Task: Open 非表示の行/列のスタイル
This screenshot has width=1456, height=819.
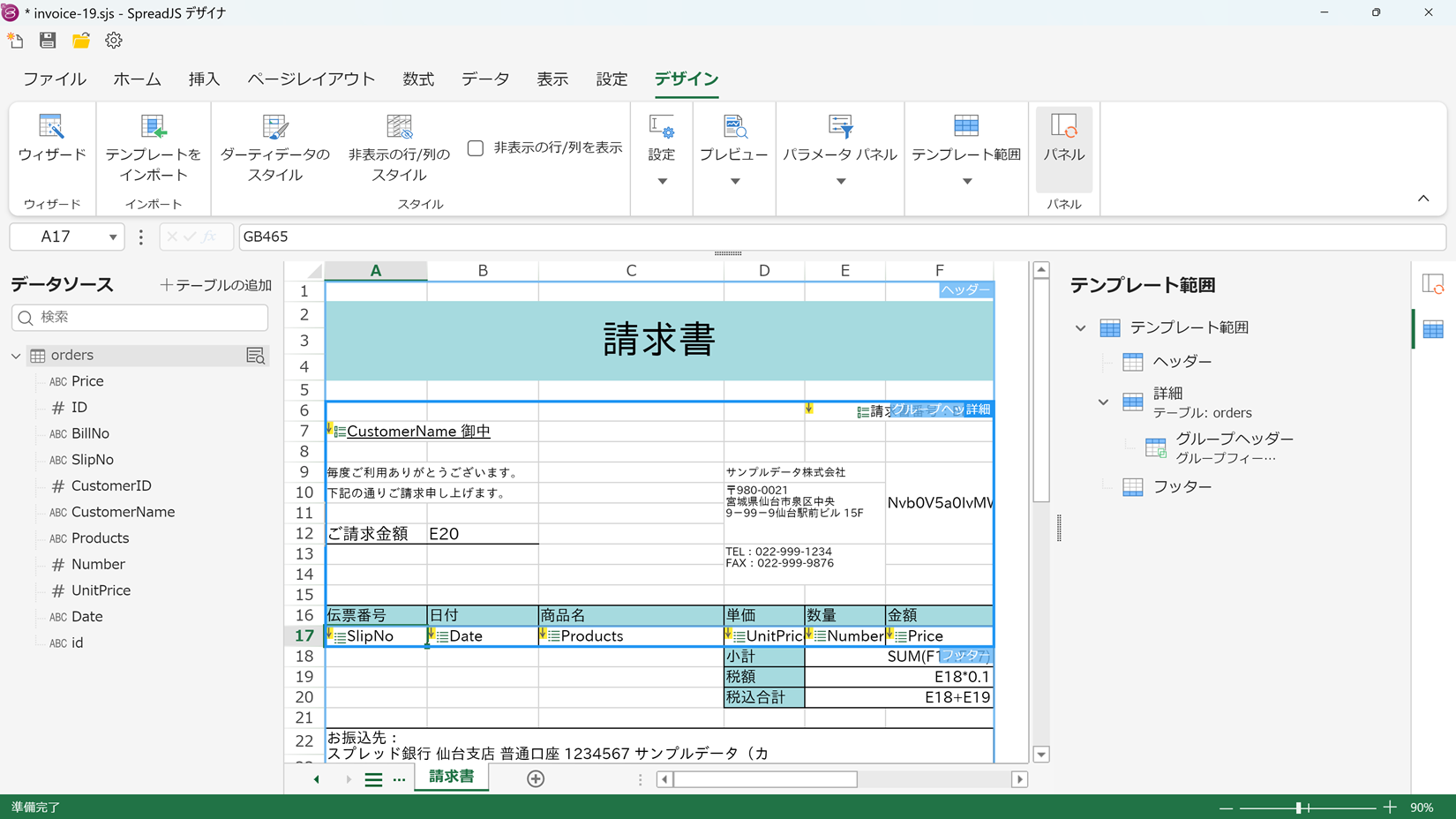Action: (399, 147)
